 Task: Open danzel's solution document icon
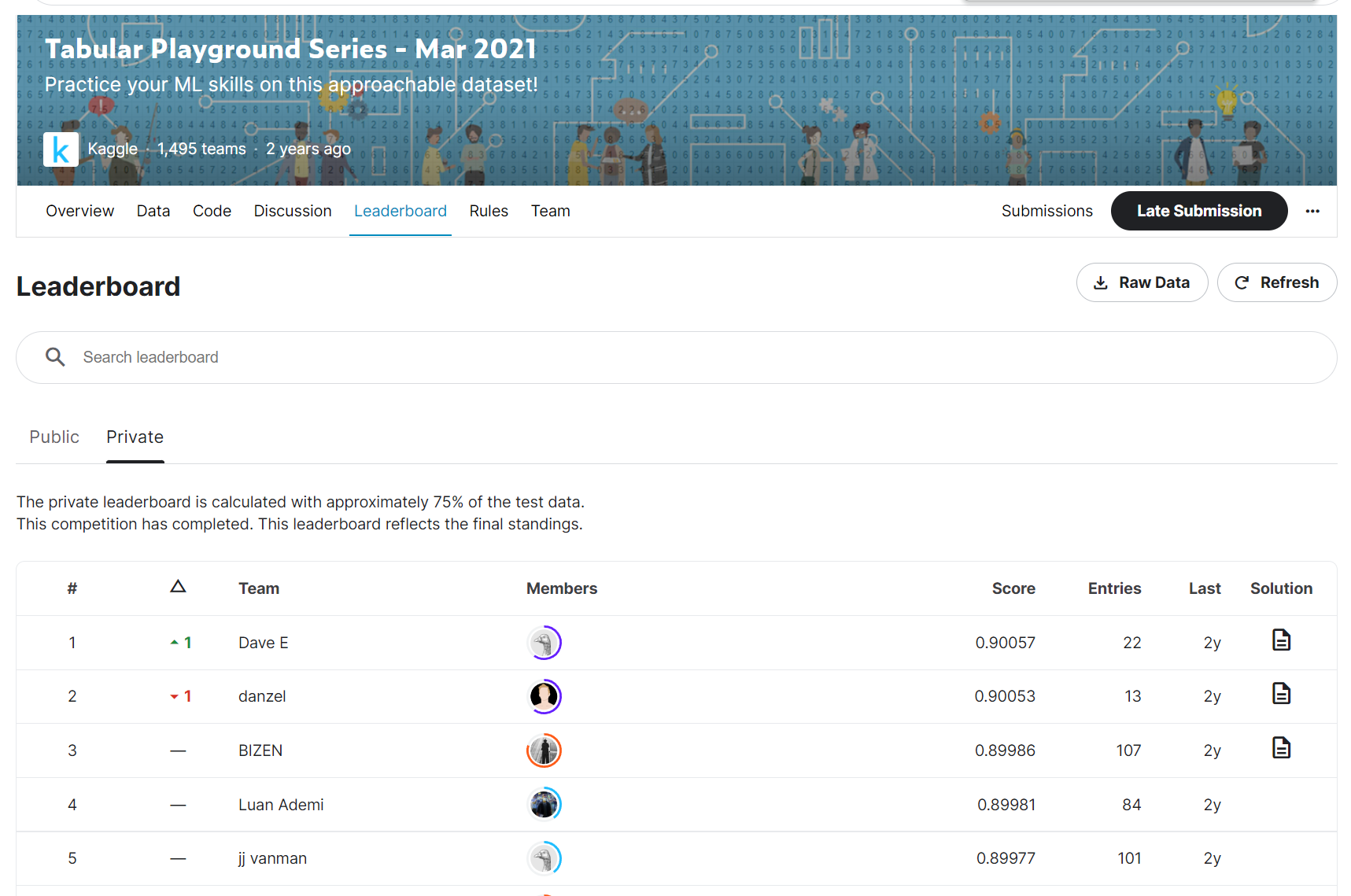[x=1281, y=694]
